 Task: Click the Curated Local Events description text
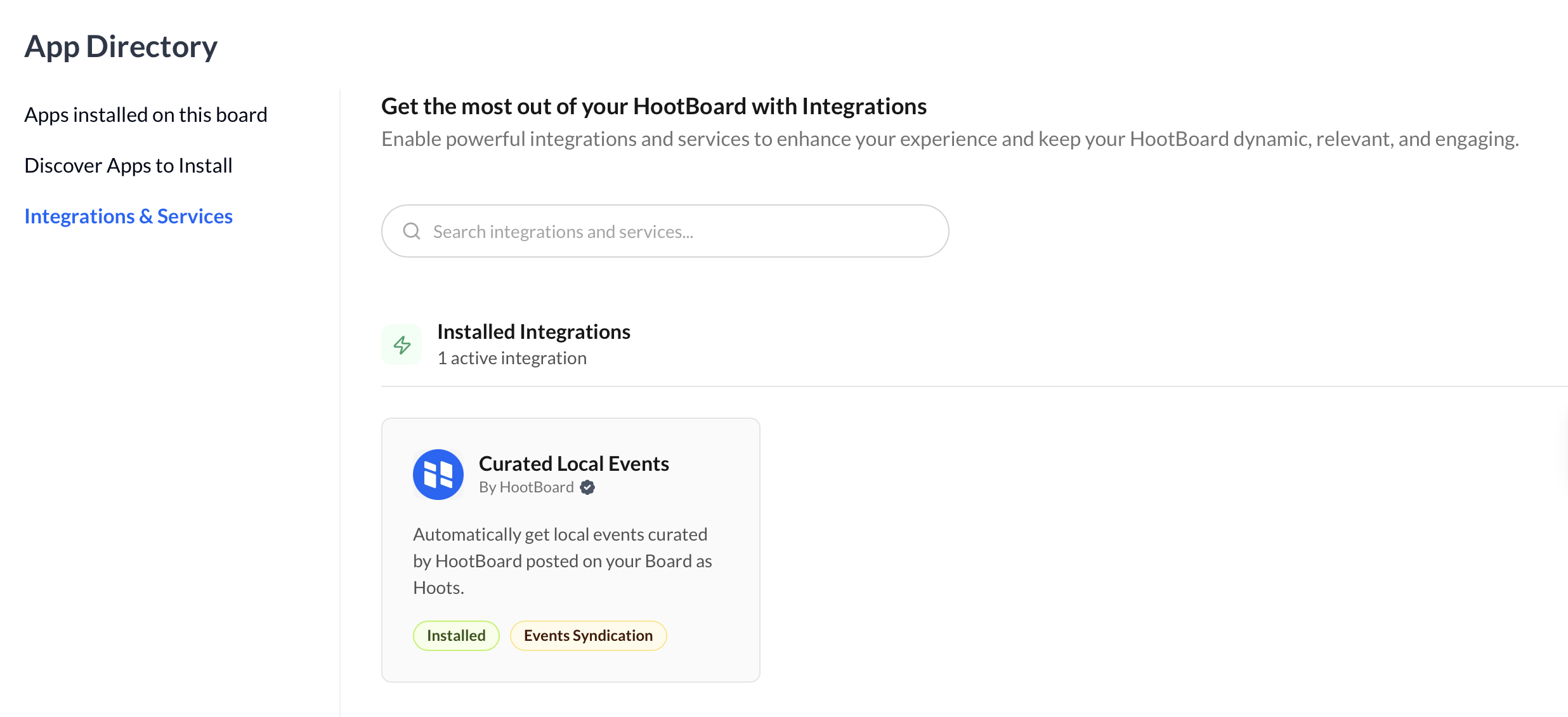[x=562, y=561]
